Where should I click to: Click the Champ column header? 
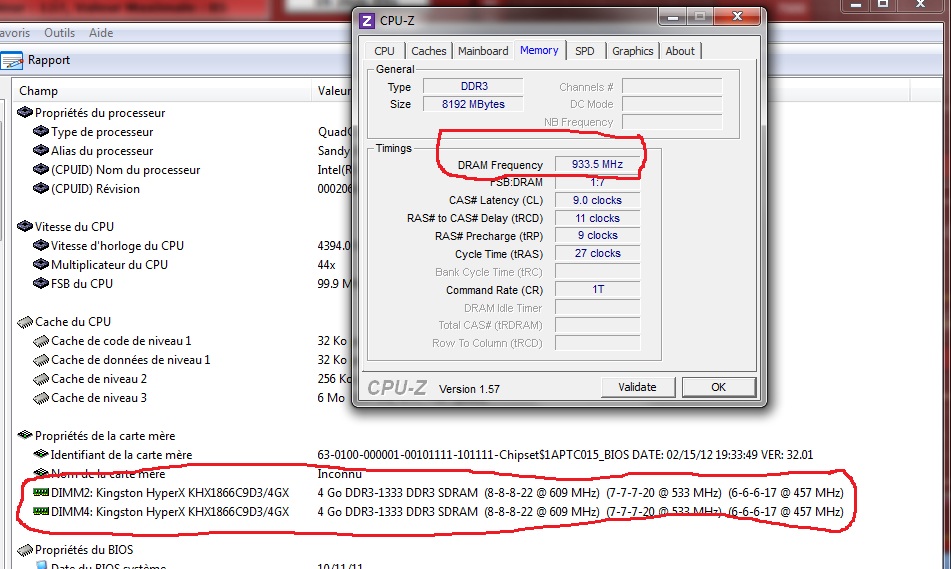40,91
